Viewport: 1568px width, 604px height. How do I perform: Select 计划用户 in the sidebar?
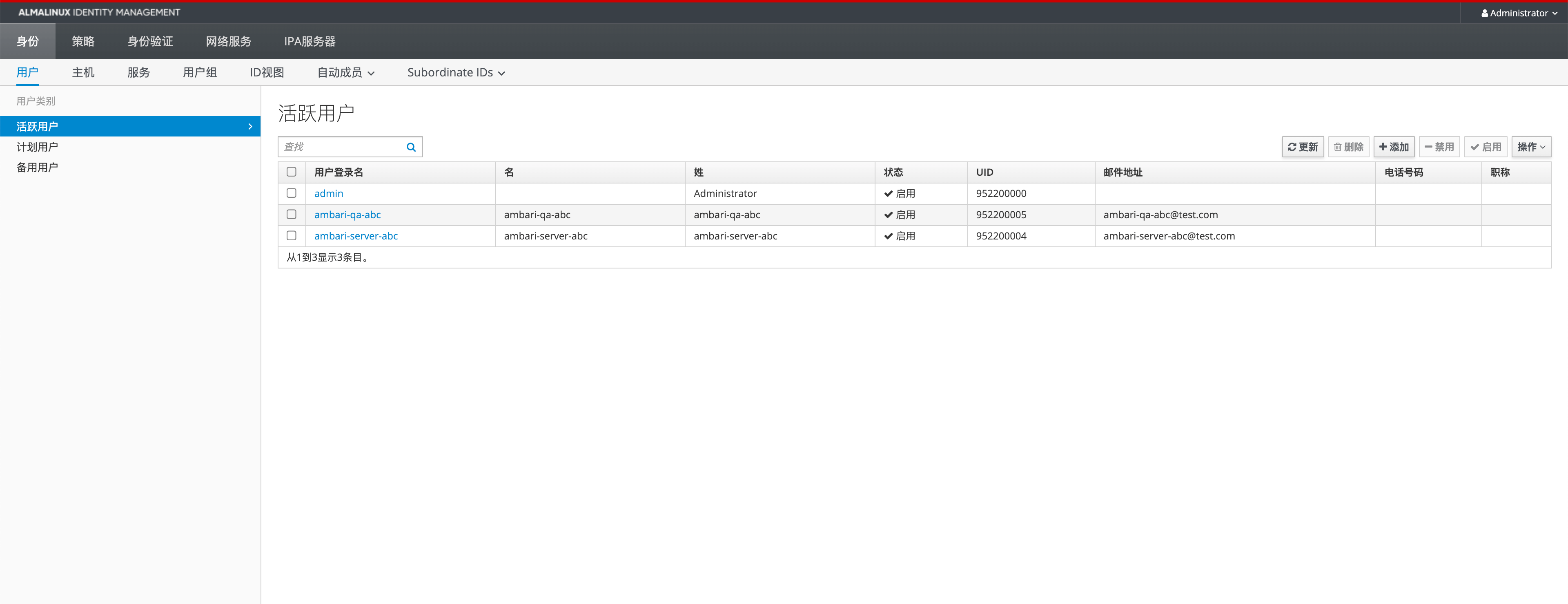click(x=37, y=147)
